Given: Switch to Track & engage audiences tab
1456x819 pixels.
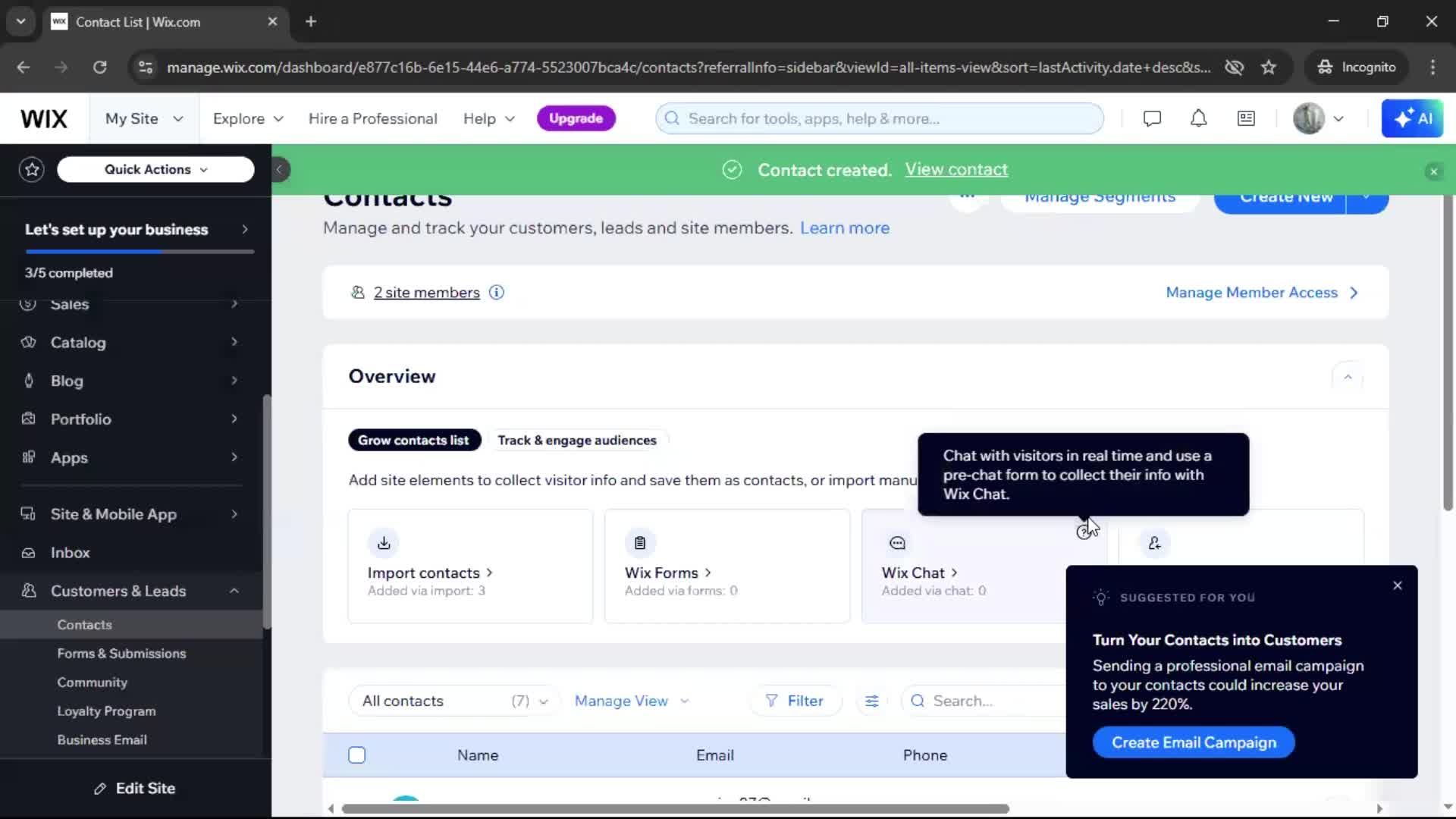Looking at the screenshot, I should (577, 441).
